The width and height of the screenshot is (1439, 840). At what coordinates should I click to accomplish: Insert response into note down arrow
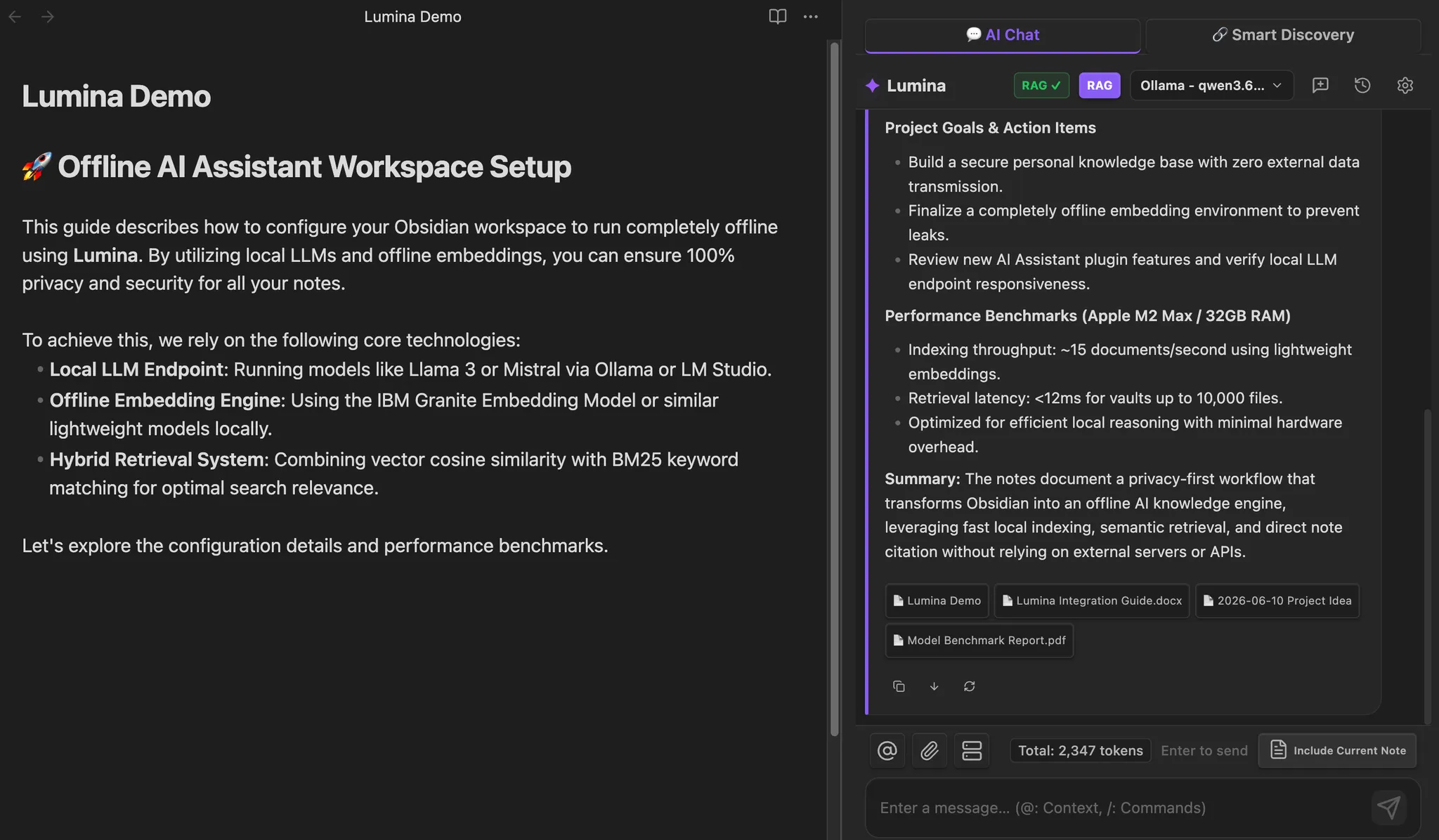(x=934, y=686)
